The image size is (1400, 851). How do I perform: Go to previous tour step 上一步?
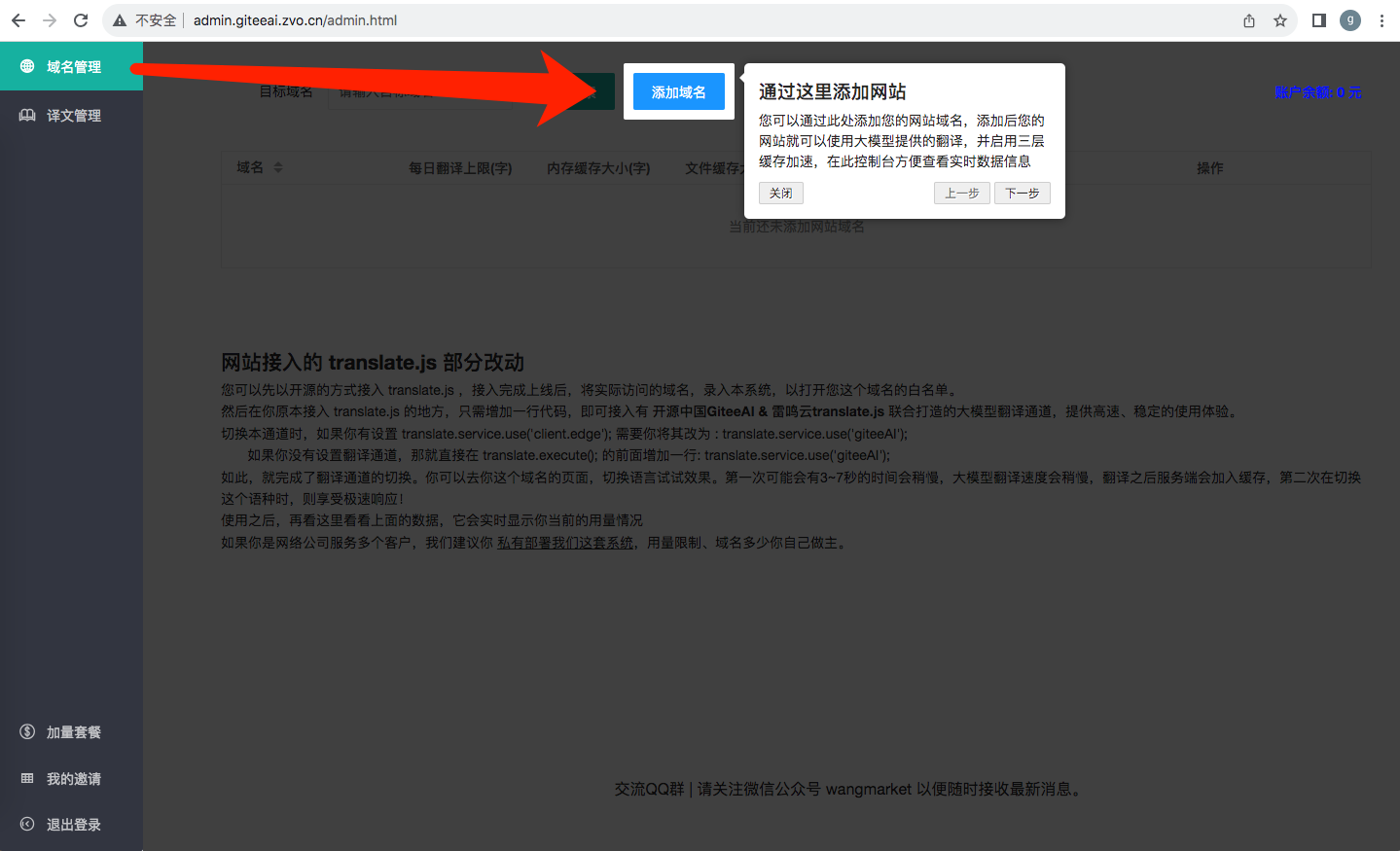click(x=961, y=193)
